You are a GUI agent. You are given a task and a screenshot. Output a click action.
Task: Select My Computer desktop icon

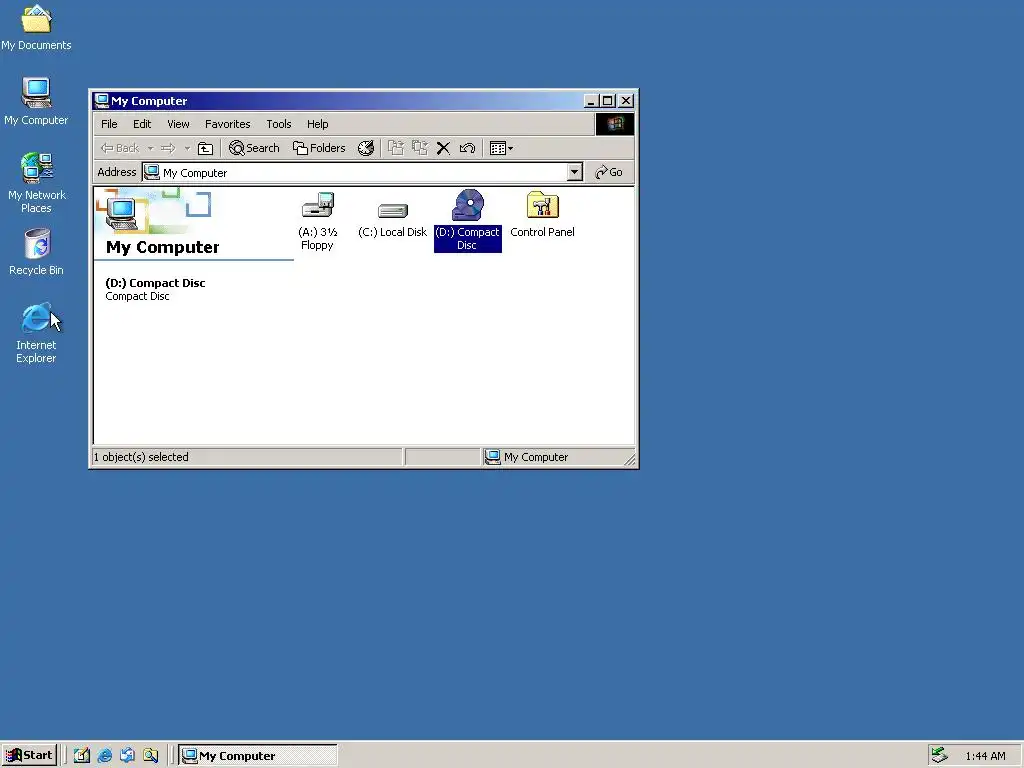pyautogui.click(x=36, y=102)
